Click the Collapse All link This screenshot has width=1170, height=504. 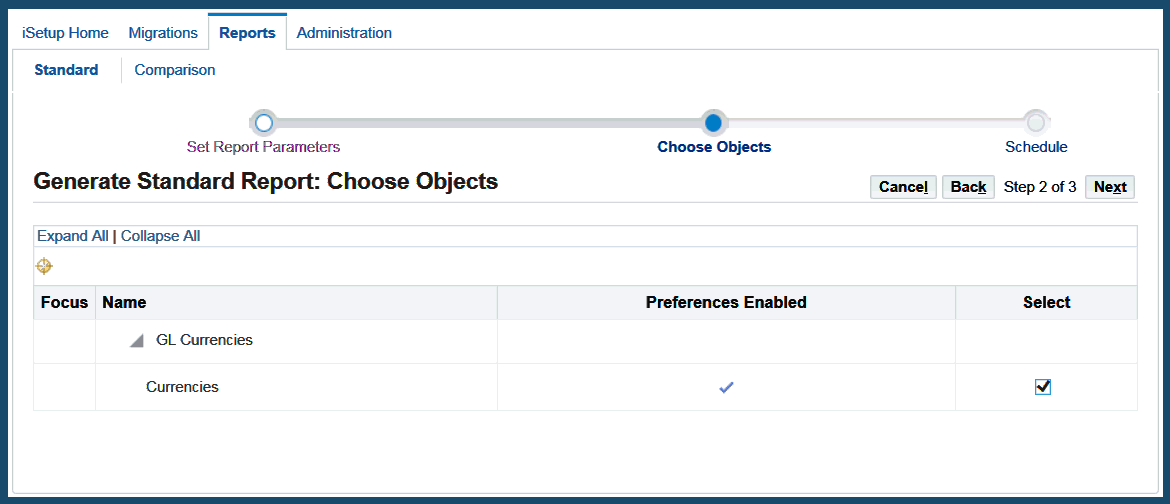point(160,236)
